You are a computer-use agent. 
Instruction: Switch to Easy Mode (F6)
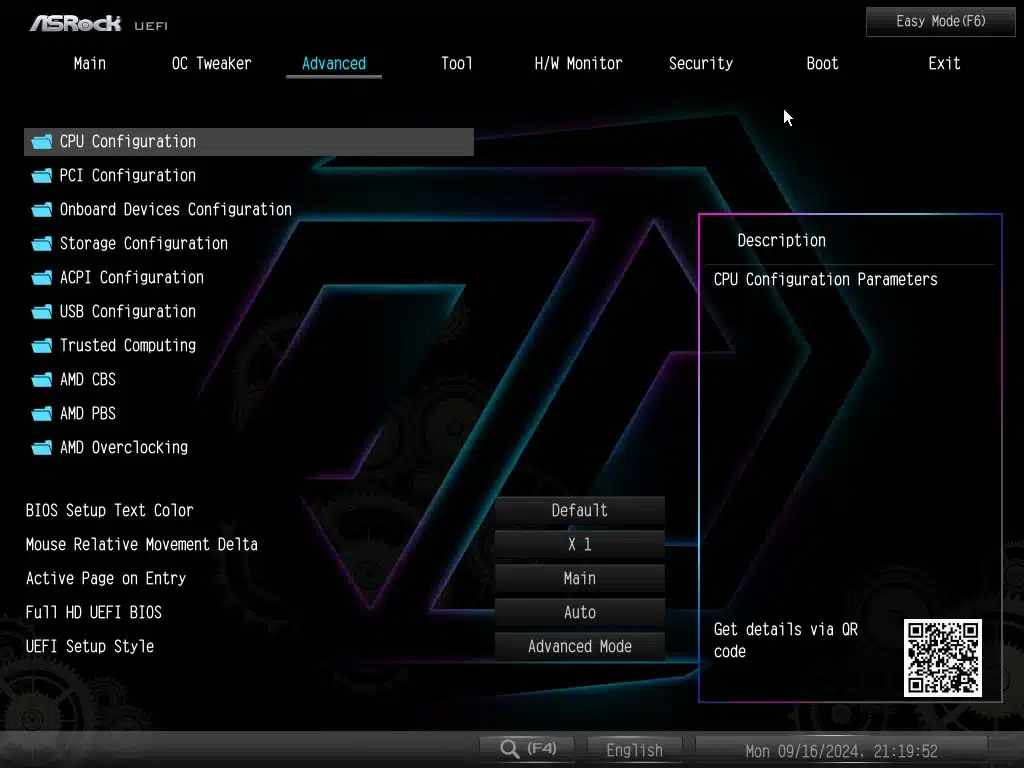[940, 22]
